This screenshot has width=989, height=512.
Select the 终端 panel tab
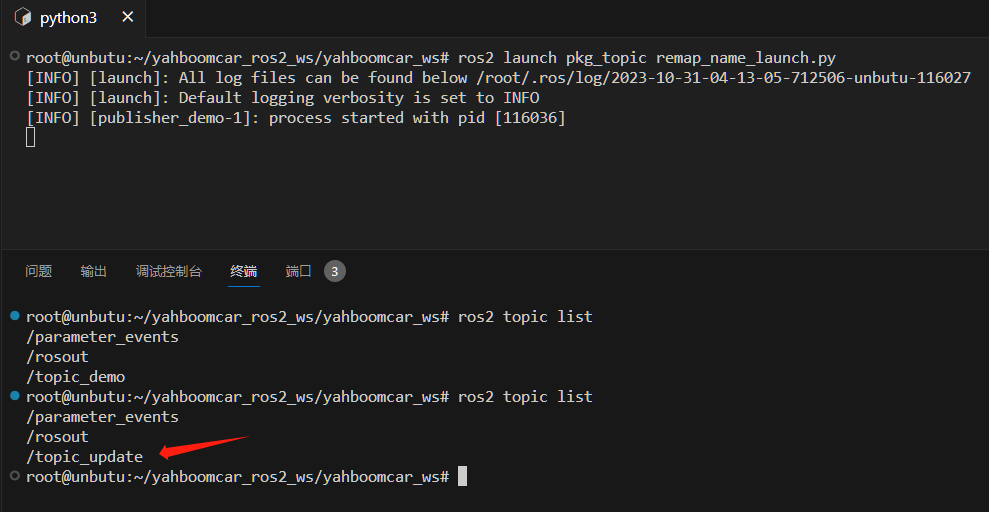243,272
